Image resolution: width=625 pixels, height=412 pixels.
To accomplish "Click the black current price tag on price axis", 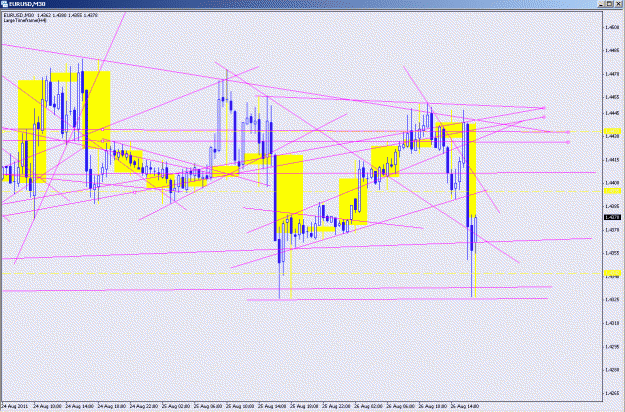I will (612, 217).
